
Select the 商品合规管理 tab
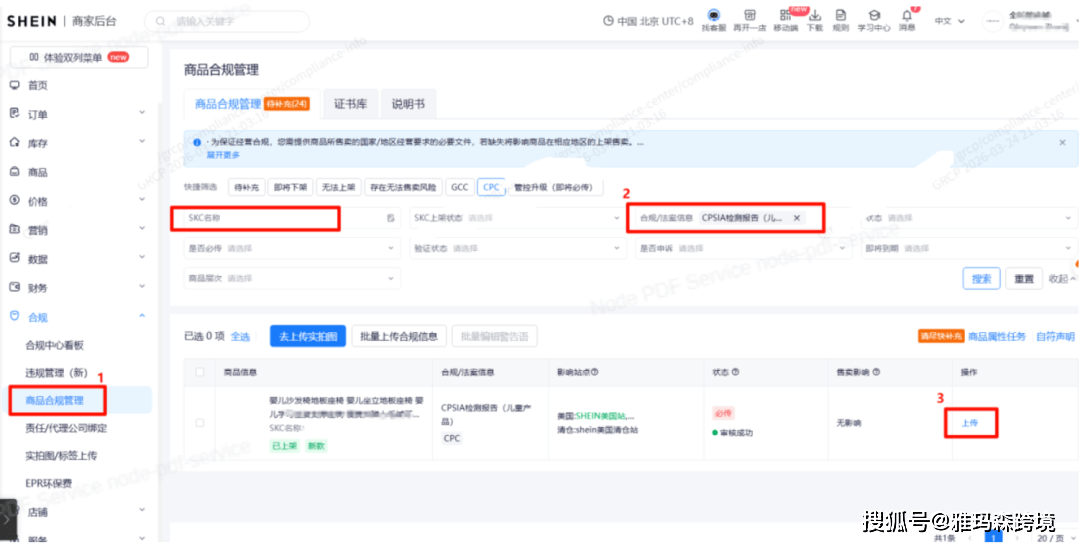pos(252,105)
